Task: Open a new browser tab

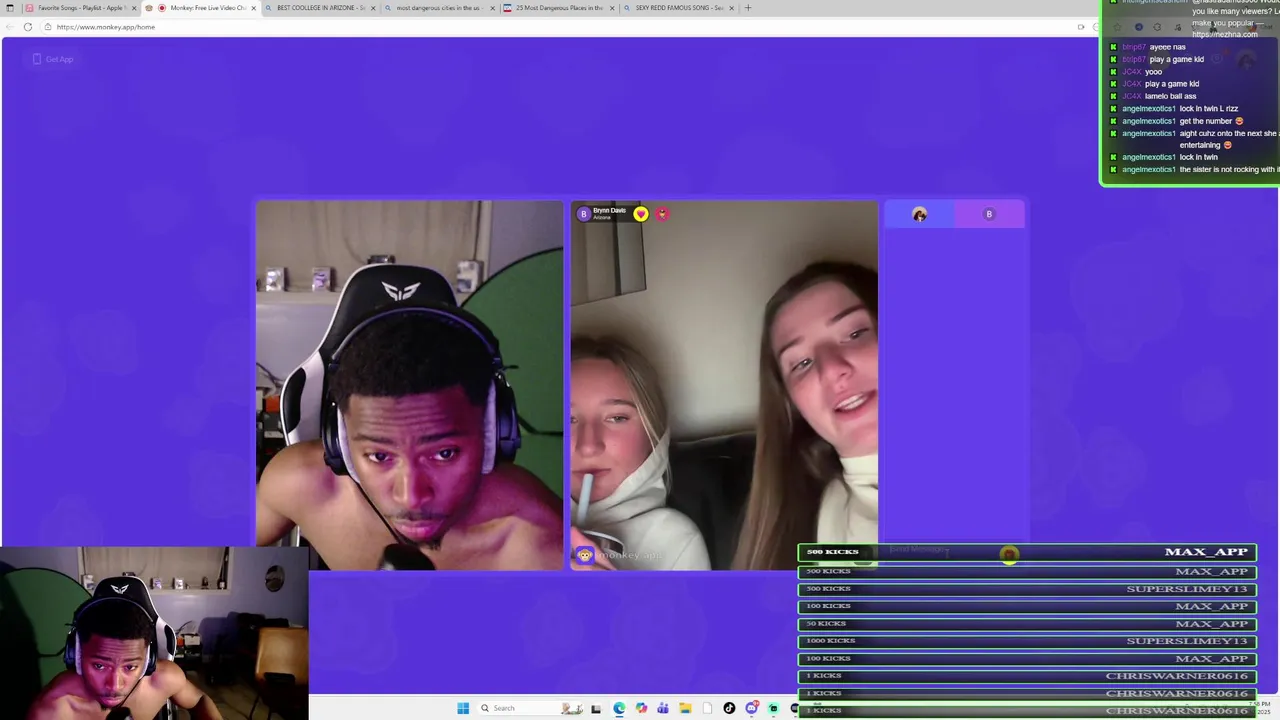Action: pyautogui.click(x=747, y=8)
